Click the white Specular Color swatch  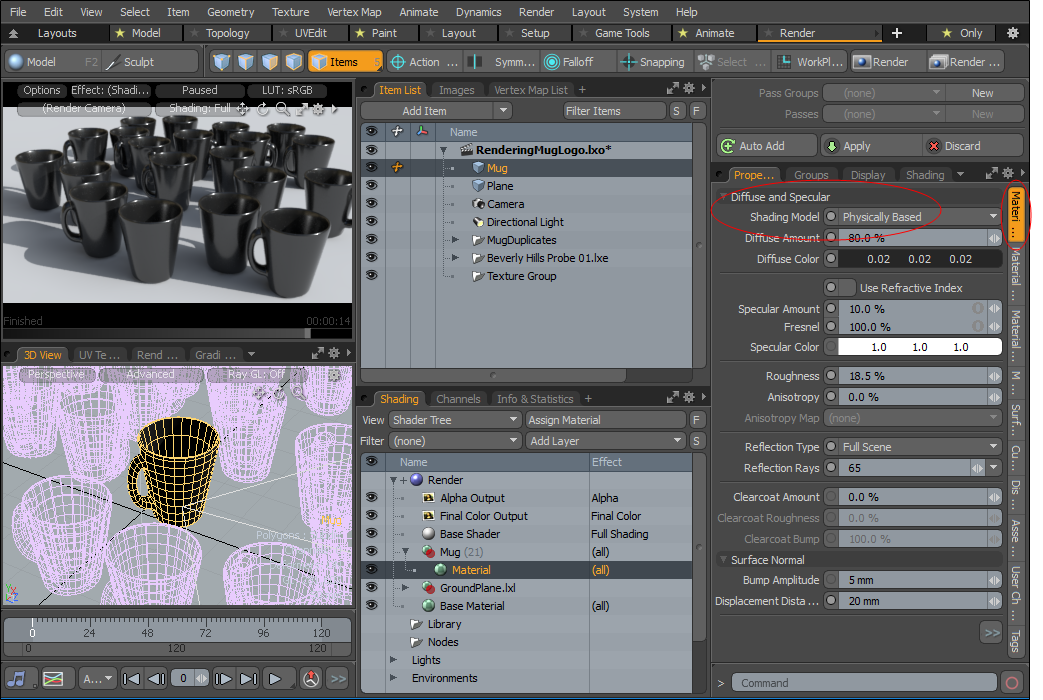919,347
